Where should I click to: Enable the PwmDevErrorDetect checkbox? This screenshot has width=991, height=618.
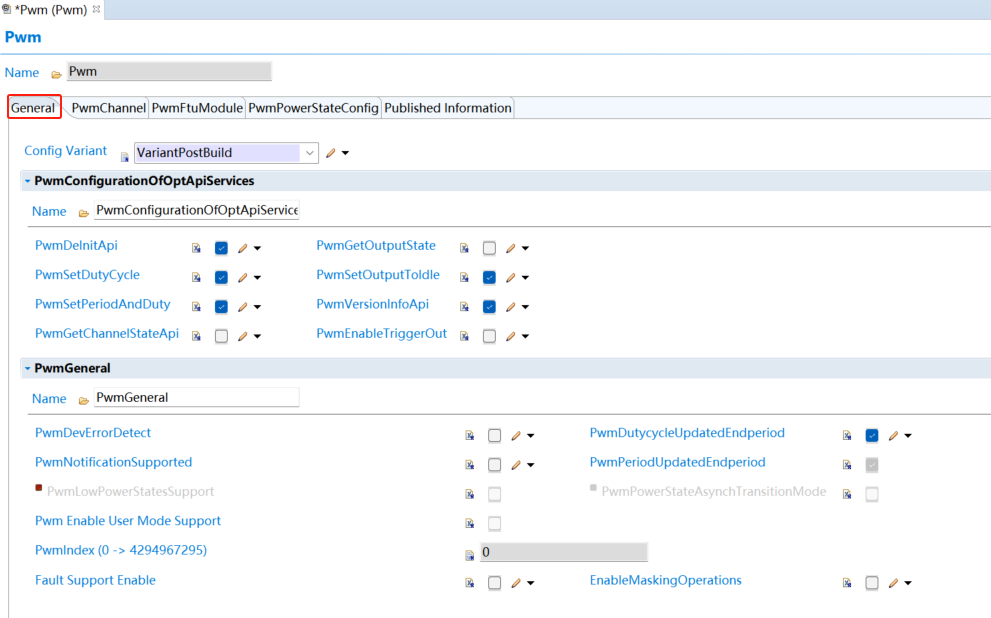point(494,435)
